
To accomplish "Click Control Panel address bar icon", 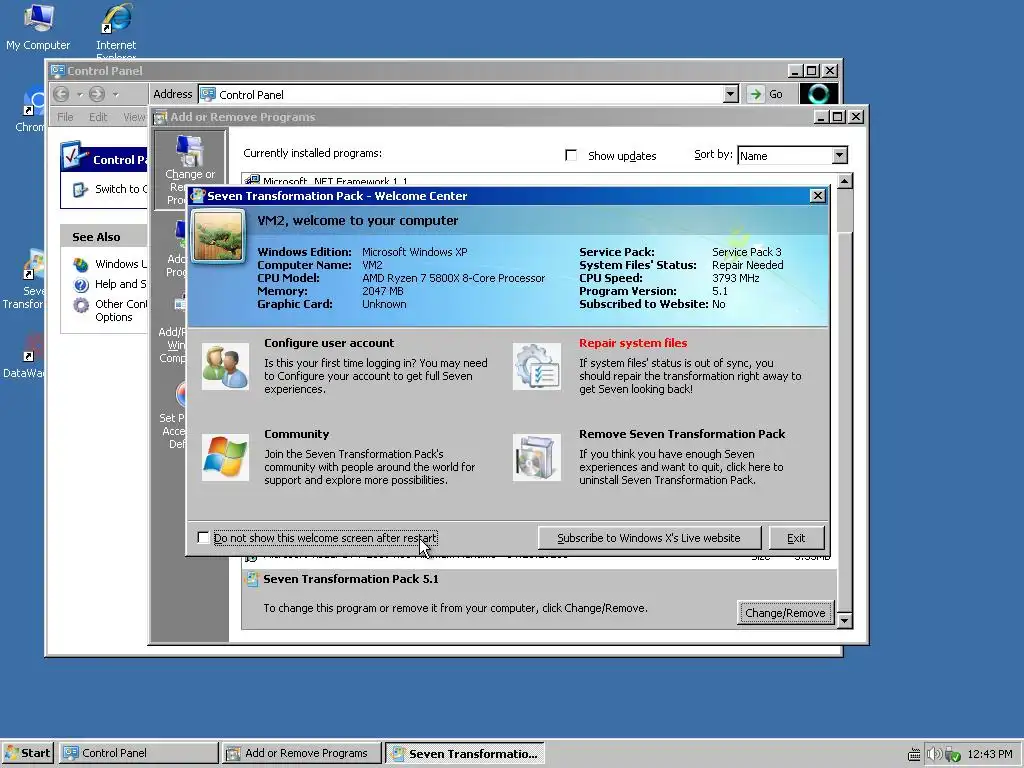I will coord(208,95).
